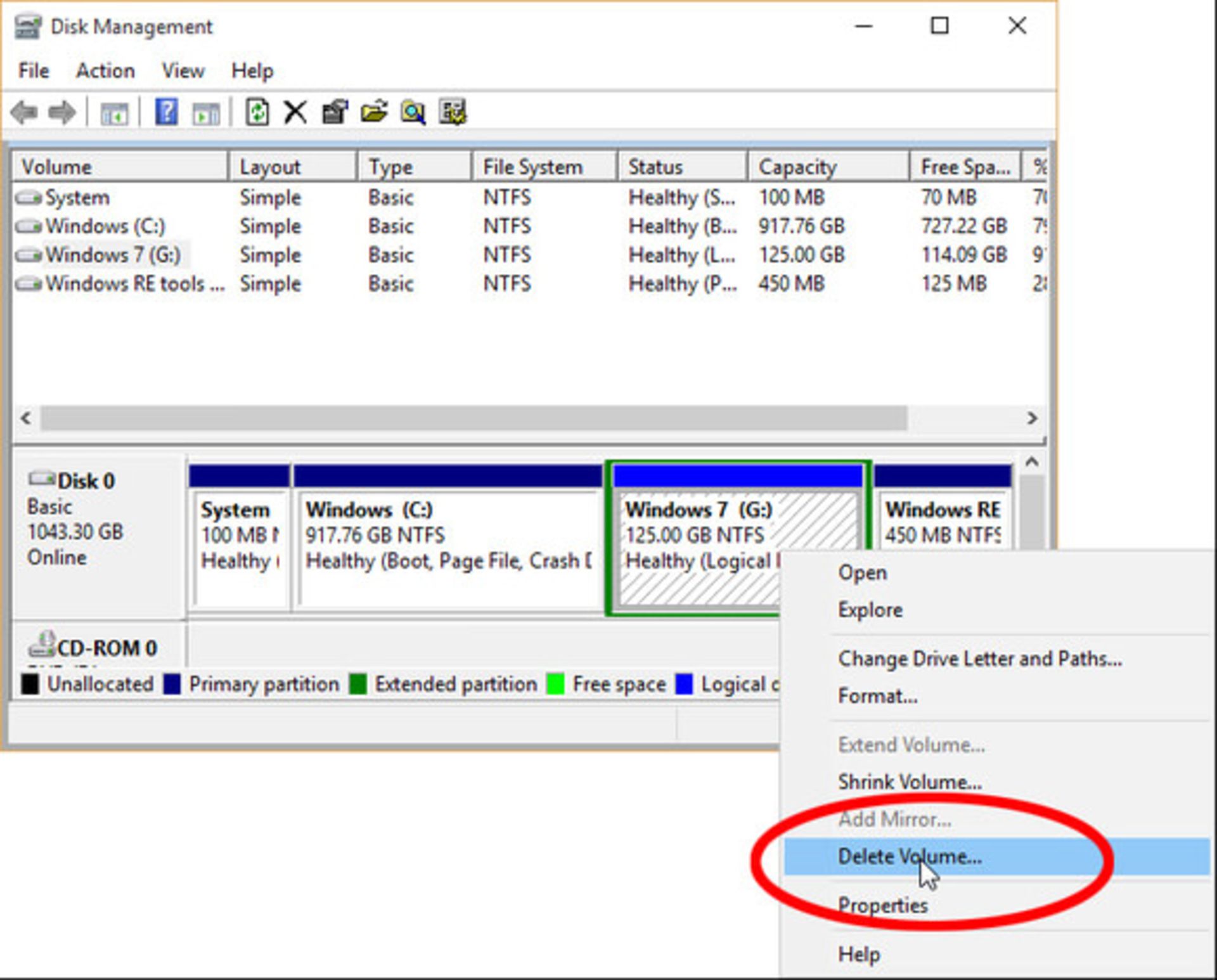1217x980 pixels.
Task: Sort by the File System column header
Action: 545,167
